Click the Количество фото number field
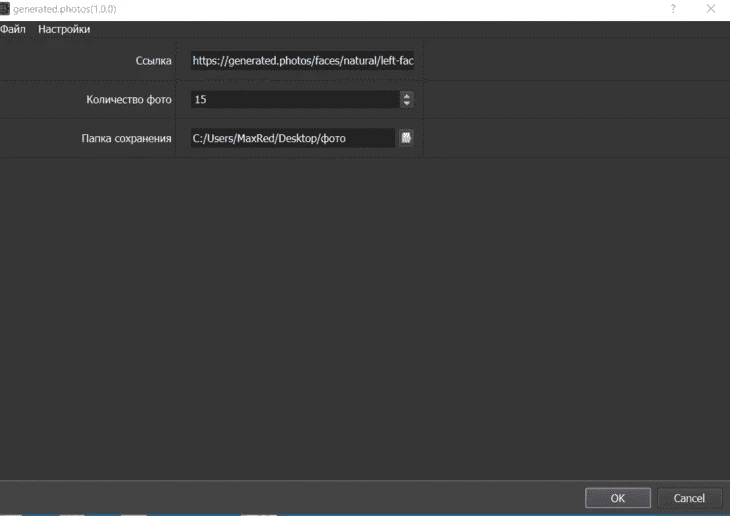Image resolution: width=730 pixels, height=516 pixels. click(295, 99)
